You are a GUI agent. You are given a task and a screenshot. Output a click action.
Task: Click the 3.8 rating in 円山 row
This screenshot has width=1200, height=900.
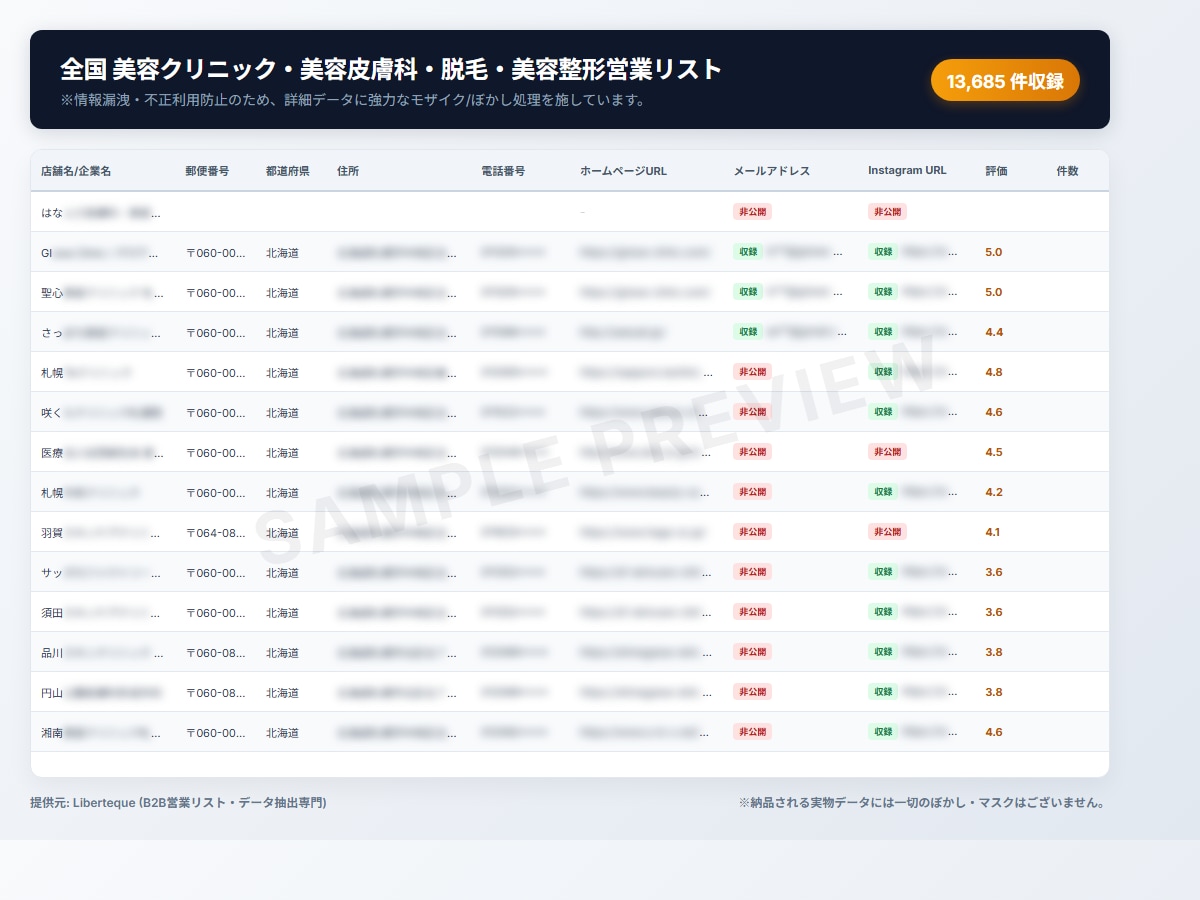994,692
